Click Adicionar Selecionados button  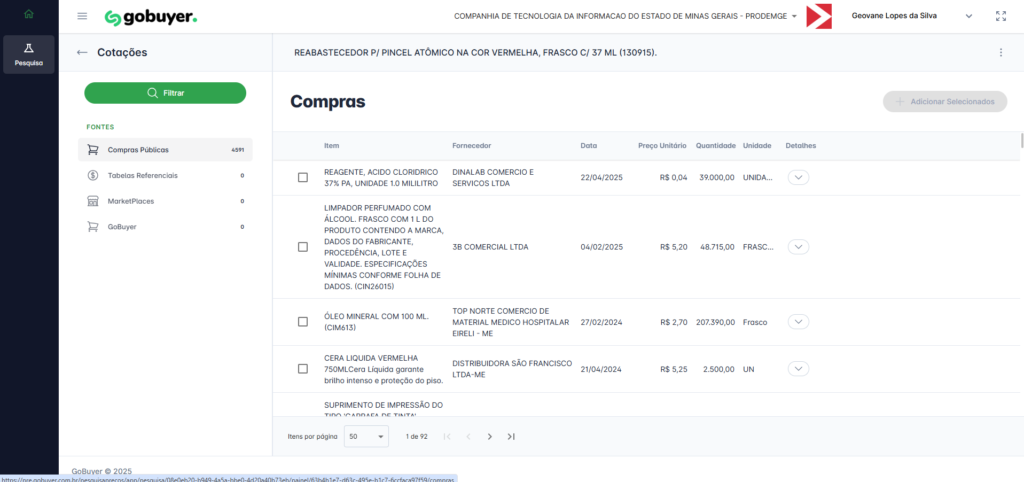944,102
